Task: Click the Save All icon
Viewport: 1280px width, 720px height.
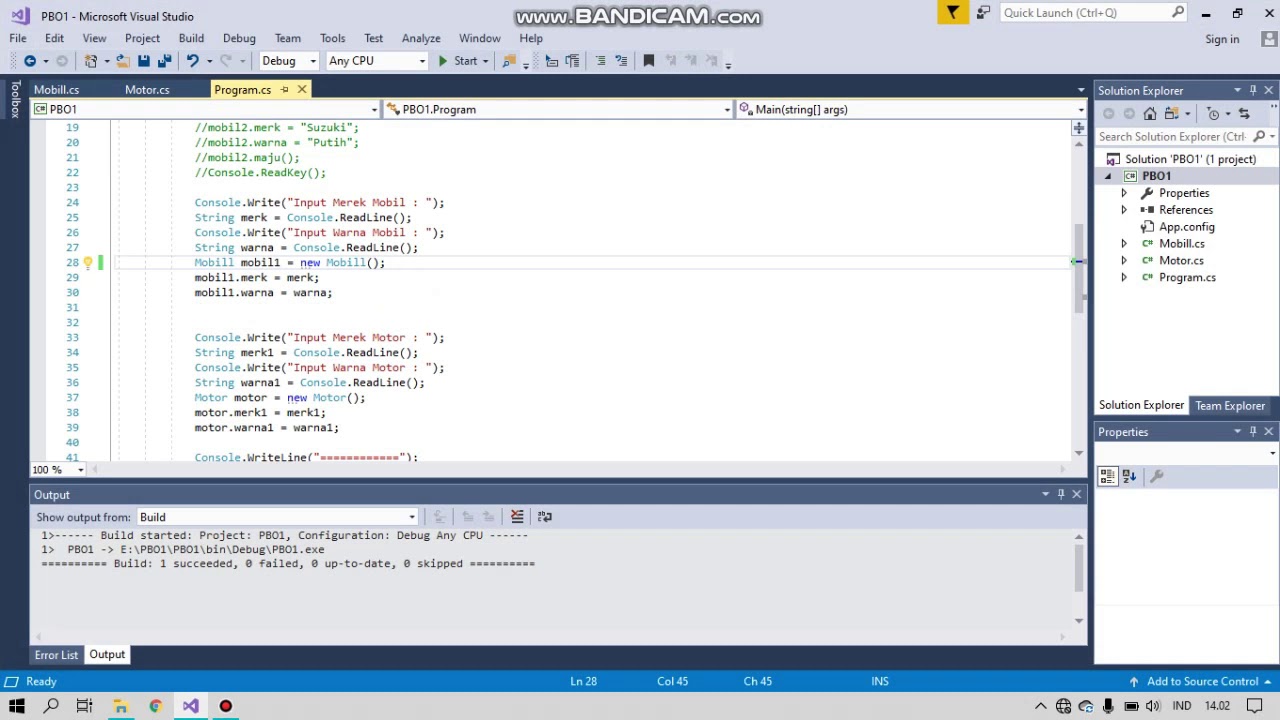Action: (x=164, y=61)
